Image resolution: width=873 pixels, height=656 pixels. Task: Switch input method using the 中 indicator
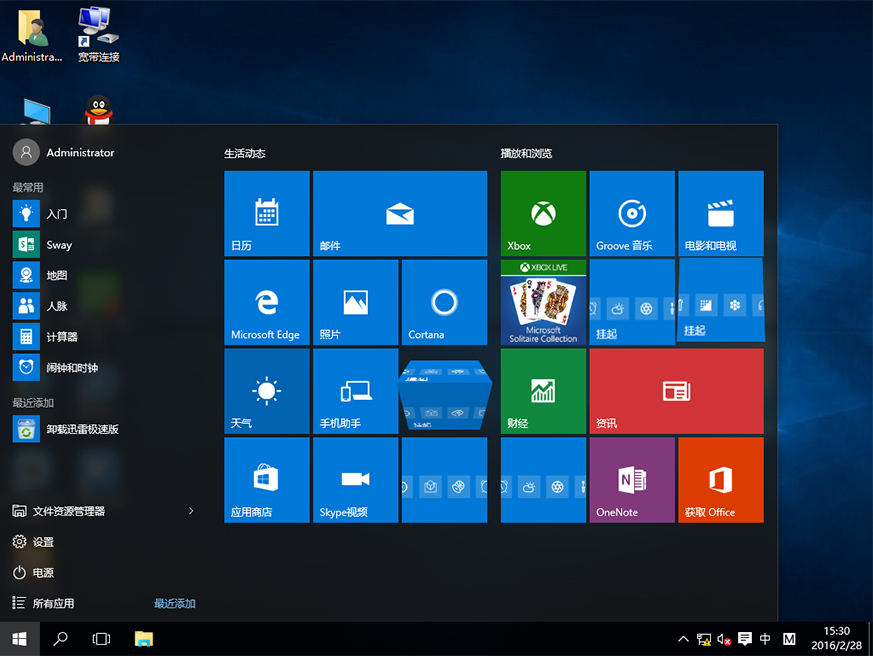click(x=764, y=638)
